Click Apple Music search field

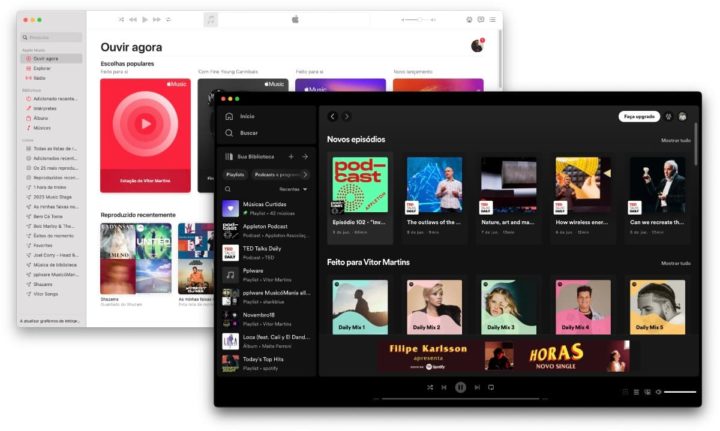tap(51, 37)
